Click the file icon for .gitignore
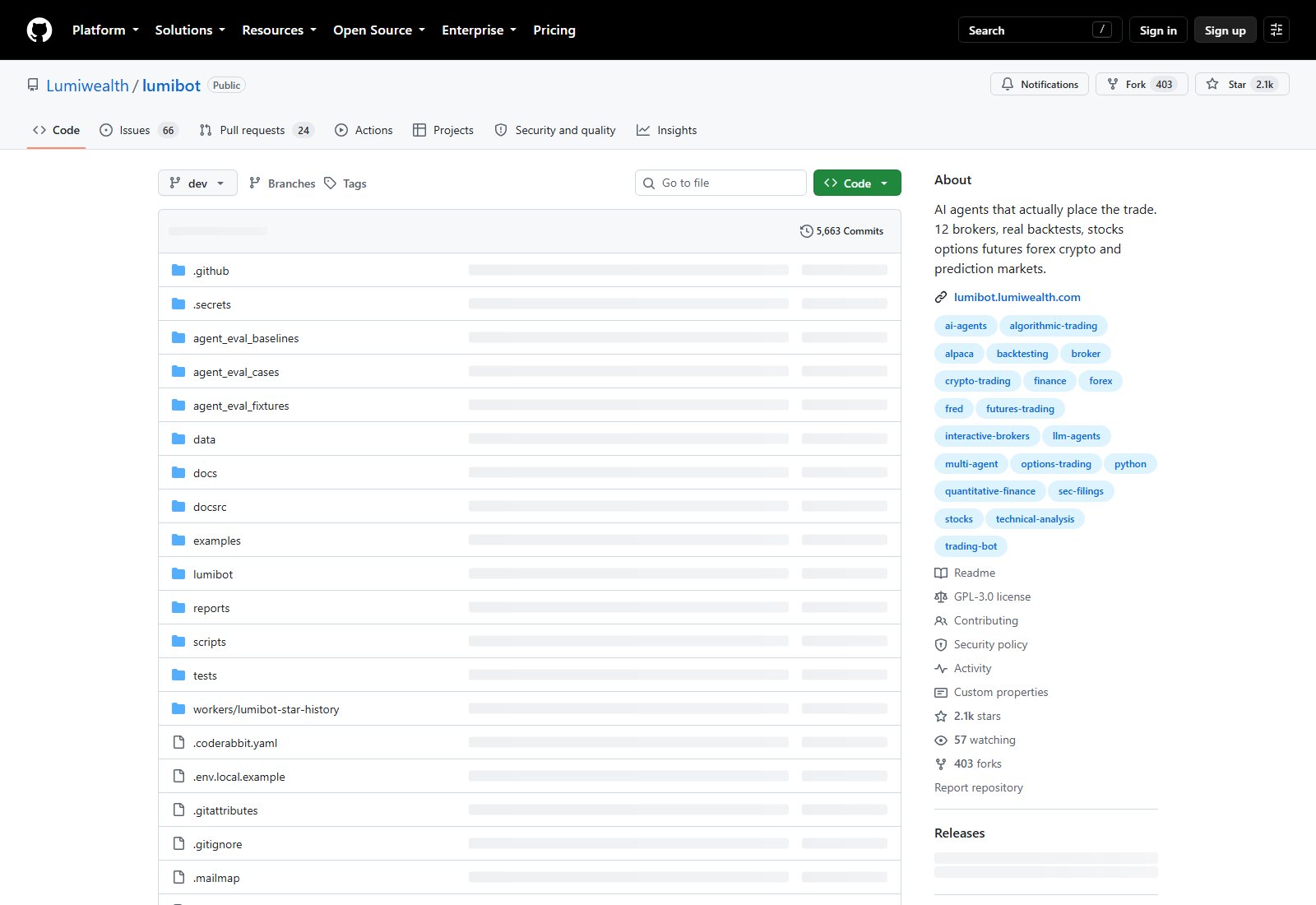 (x=178, y=844)
